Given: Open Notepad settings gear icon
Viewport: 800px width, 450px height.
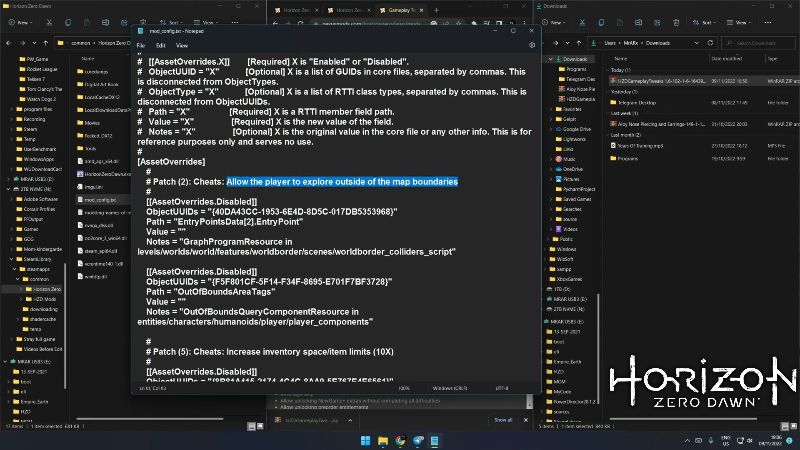Looking at the screenshot, I should [x=532, y=45].
